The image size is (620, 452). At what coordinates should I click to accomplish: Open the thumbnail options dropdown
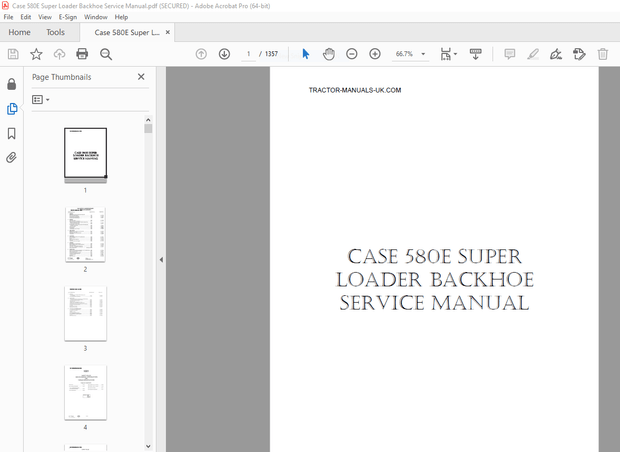(x=41, y=100)
